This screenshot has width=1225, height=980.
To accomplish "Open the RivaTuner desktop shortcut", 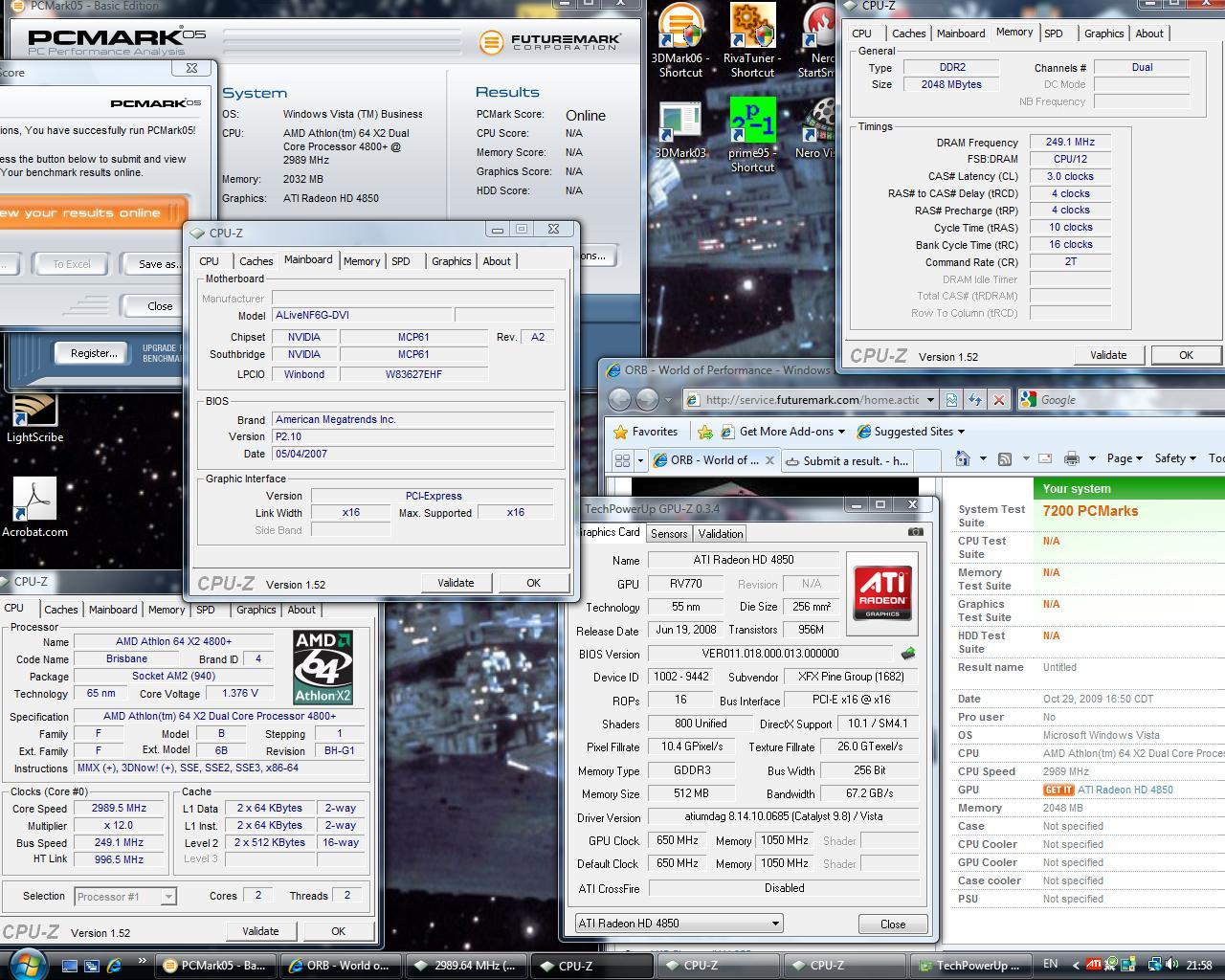I will (x=752, y=39).
